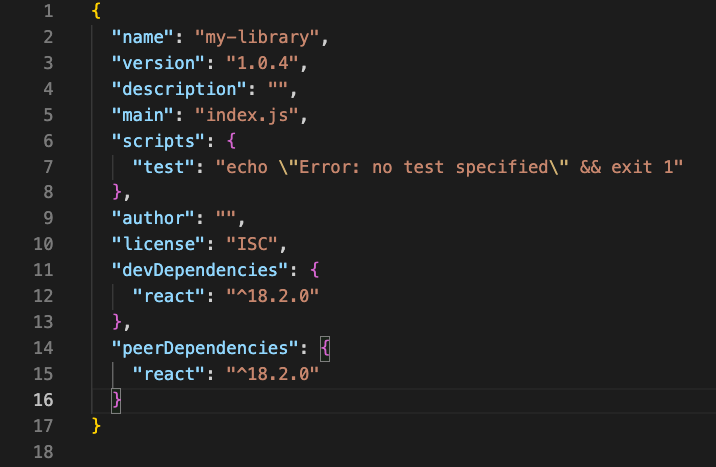
Task: Click line number 1 in gutter
Action: [x=48, y=11]
